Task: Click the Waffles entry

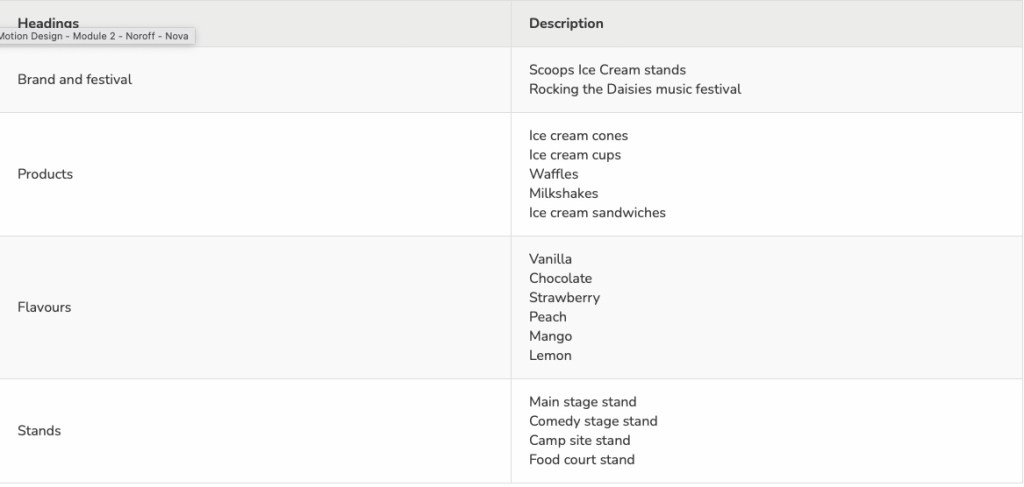Action: coord(554,174)
